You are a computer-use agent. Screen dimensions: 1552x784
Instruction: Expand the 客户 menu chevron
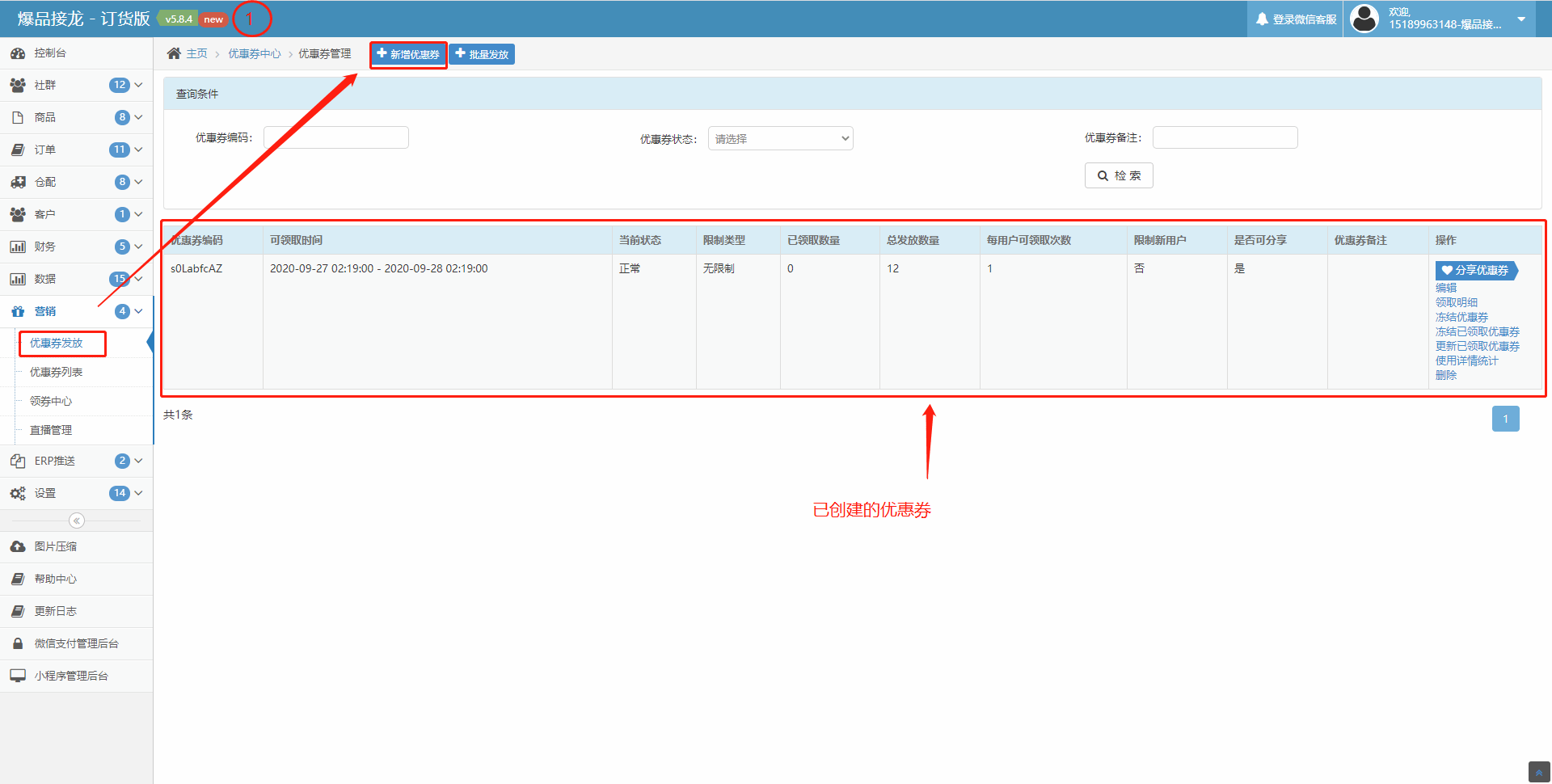(x=138, y=215)
